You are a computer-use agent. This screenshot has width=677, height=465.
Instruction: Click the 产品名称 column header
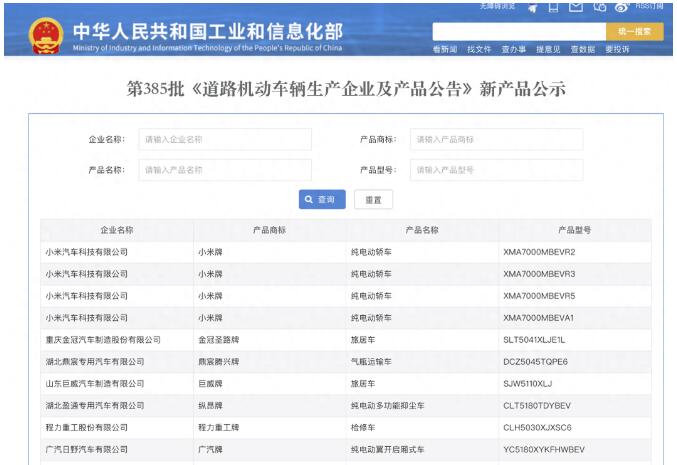coord(422,230)
